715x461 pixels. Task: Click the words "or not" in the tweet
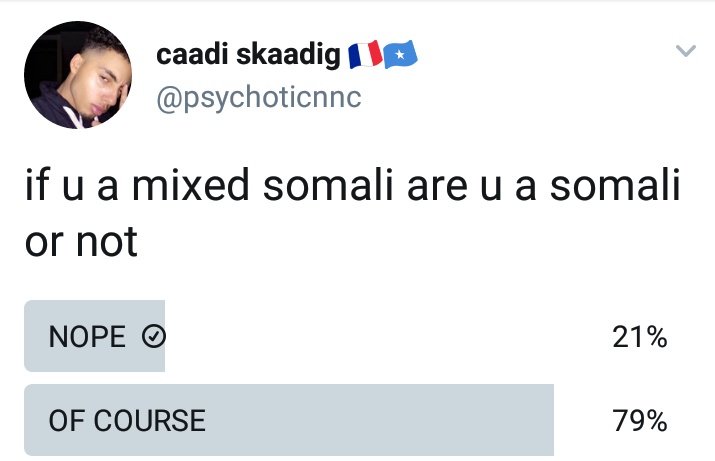pyautogui.click(x=81, y=242)
